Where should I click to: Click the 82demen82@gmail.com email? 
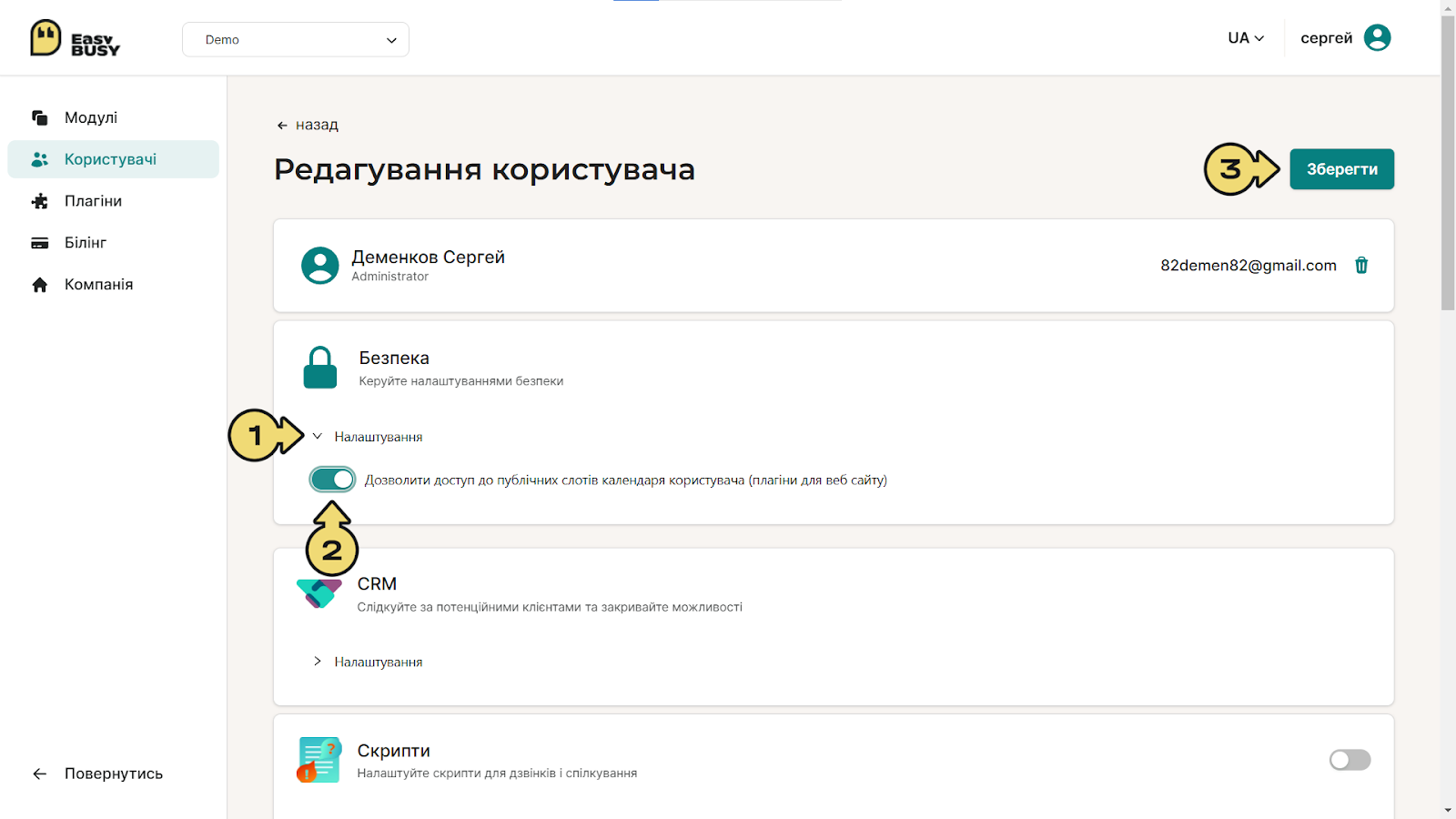(1248, 266)
